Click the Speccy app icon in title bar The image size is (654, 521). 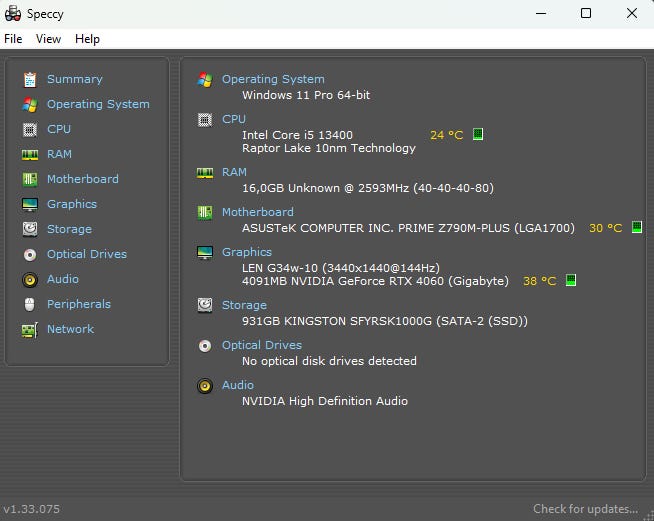coord(13,13)
